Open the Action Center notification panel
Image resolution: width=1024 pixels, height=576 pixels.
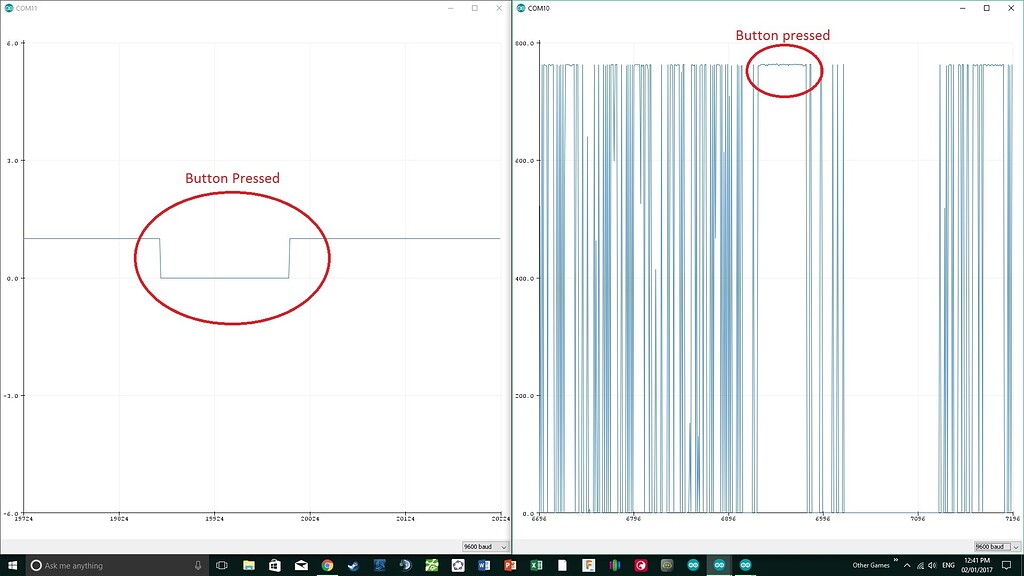click(1005, 565)
